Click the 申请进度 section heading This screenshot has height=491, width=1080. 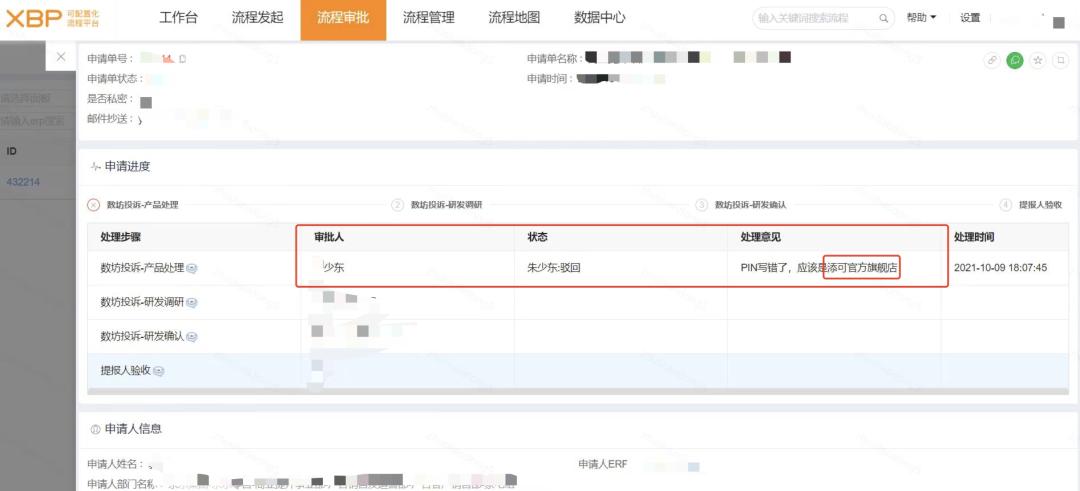tap(127, 167)
